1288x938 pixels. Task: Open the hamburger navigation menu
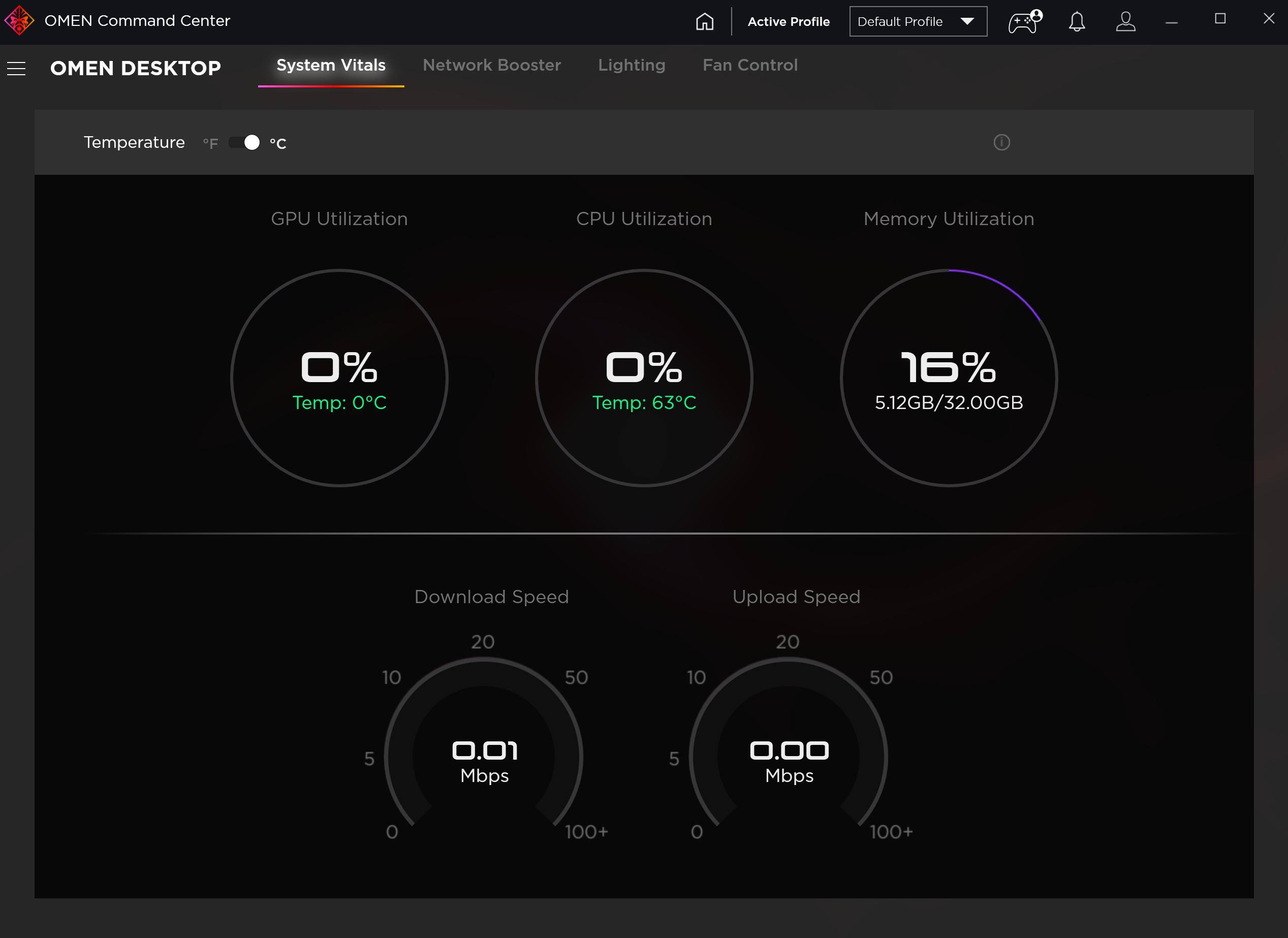(16, 69)
